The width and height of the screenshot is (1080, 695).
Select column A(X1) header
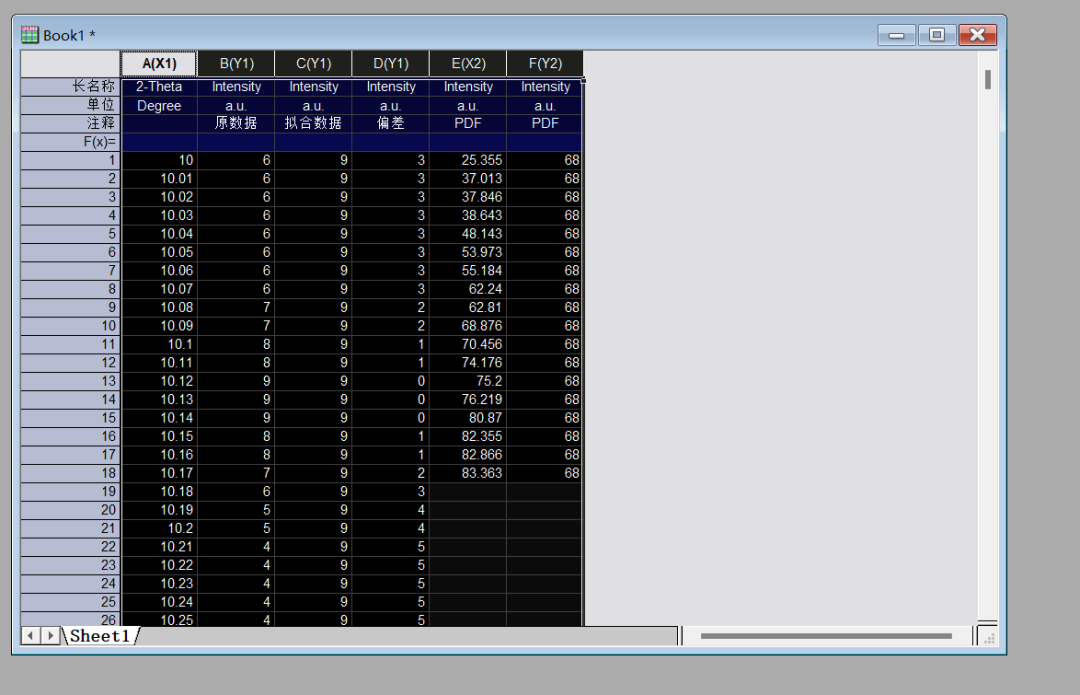[x=159, y=64]
